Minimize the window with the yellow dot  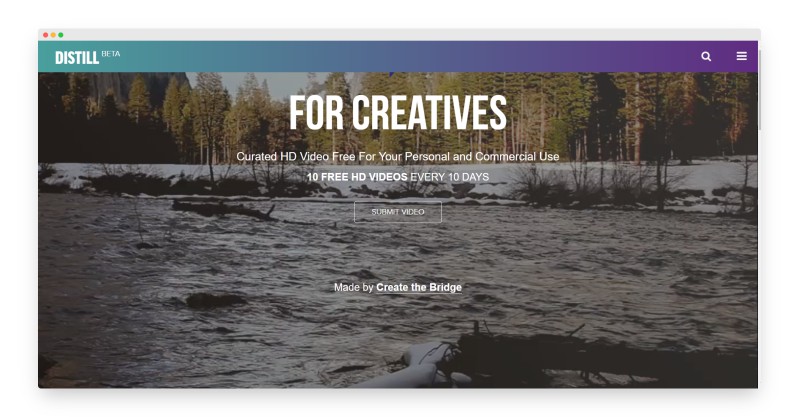(53, 35)
